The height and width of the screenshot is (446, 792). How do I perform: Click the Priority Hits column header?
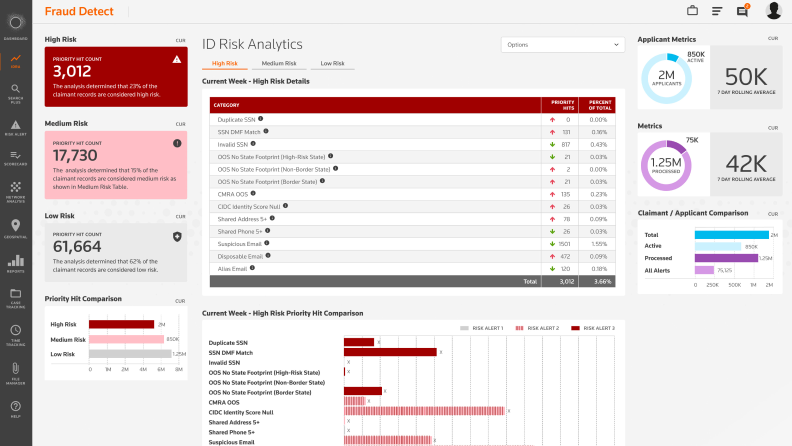(558, 104)
